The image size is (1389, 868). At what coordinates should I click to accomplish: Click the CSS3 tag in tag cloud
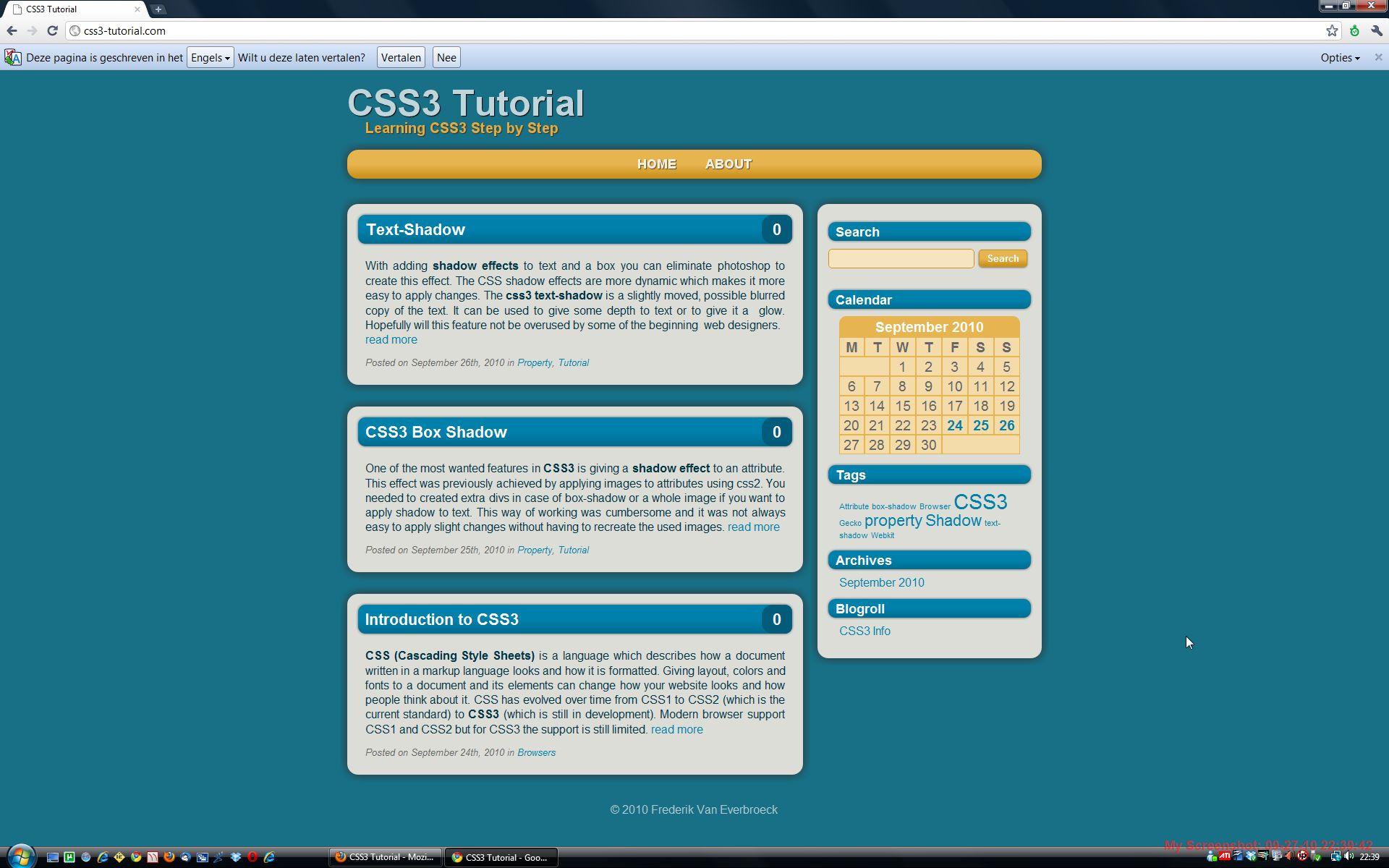pyautogui.click(x=980, y=502)
